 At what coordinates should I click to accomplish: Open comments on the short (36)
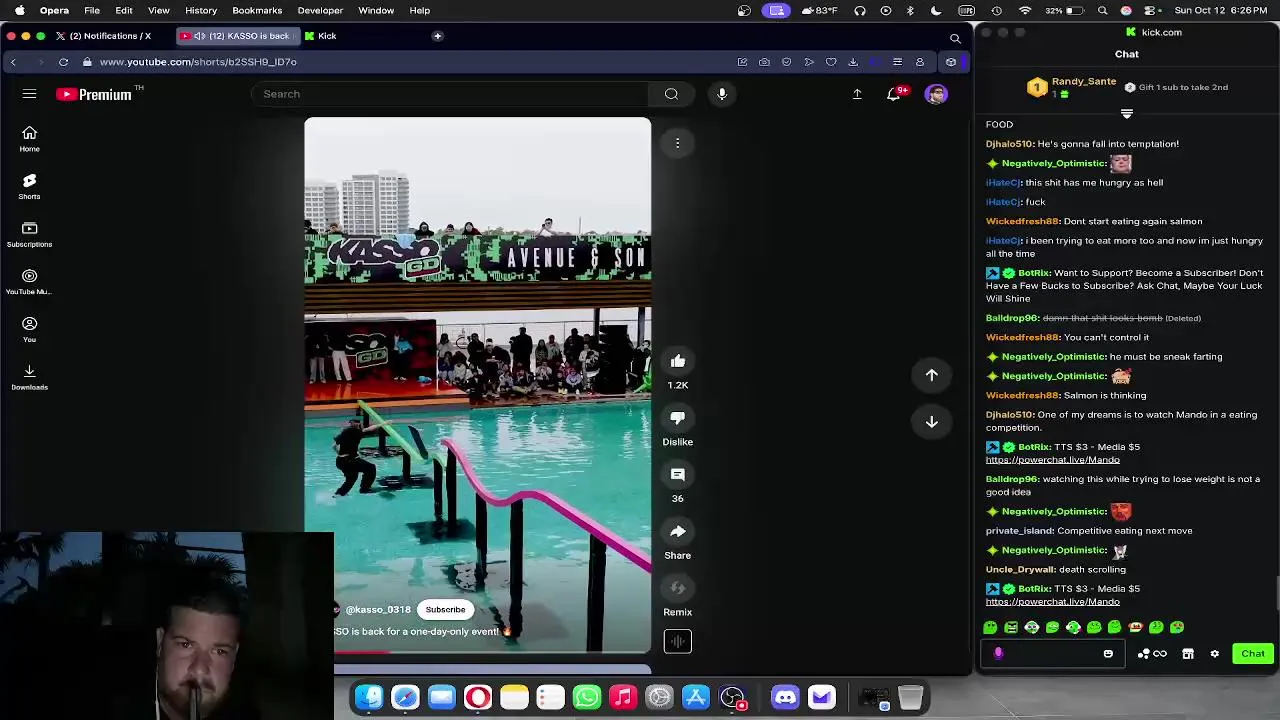(678, 474)
